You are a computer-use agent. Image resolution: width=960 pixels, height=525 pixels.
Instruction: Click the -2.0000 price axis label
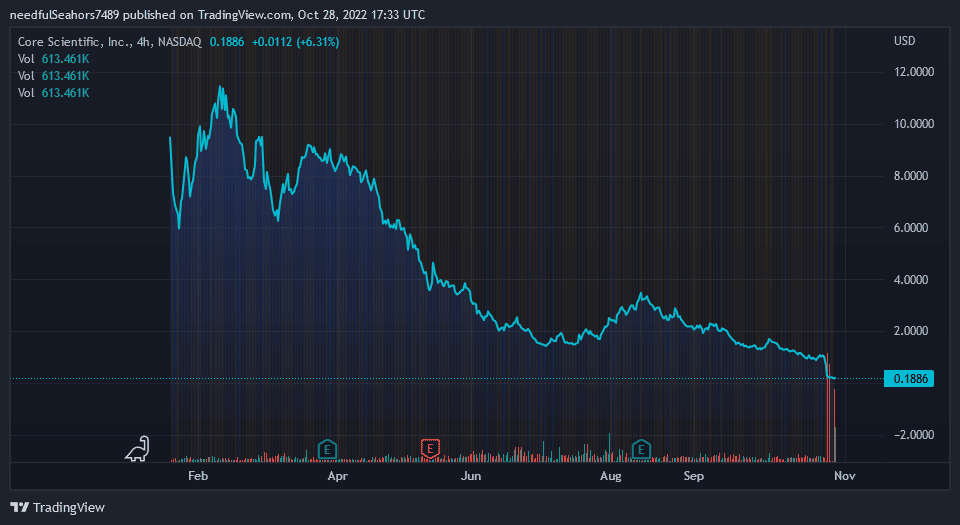point(912,435)
